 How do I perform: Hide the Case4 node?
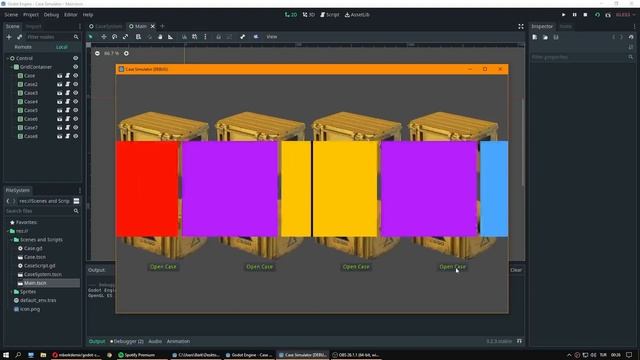point(76,102)
